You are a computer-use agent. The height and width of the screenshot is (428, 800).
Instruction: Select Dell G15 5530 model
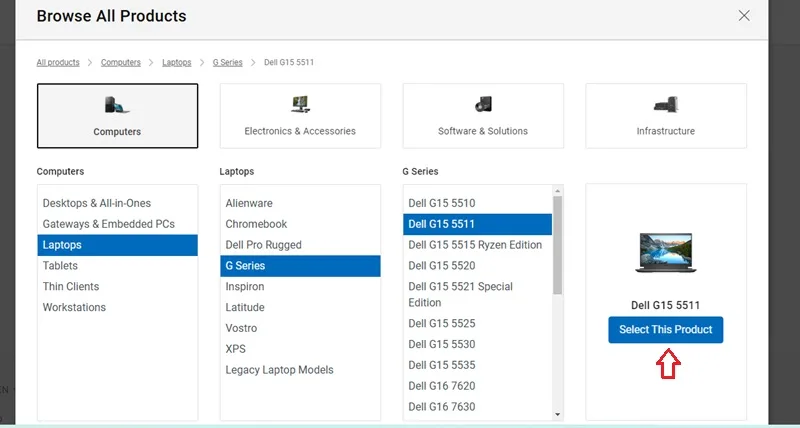pyautogui.click(x=478, y=344)
